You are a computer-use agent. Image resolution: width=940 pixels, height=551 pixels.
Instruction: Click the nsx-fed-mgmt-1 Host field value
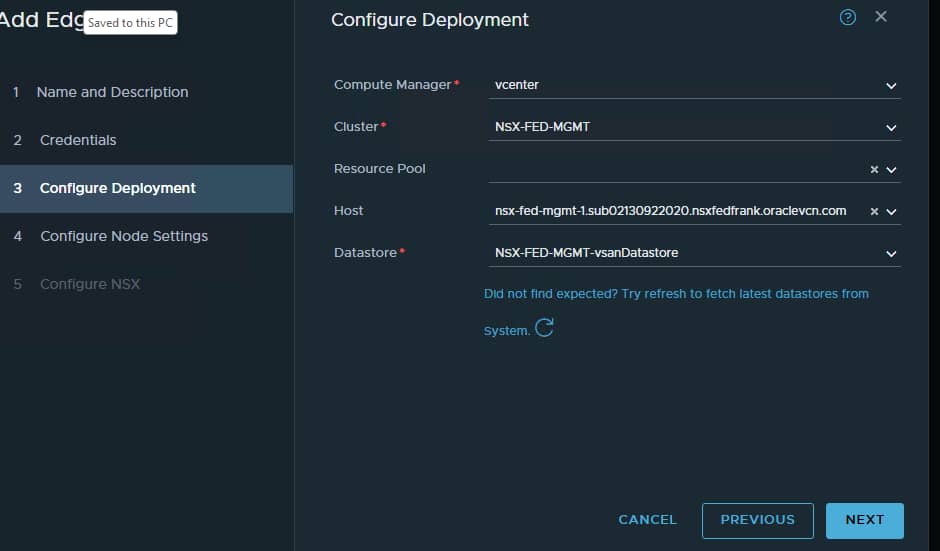click(670, 211)
